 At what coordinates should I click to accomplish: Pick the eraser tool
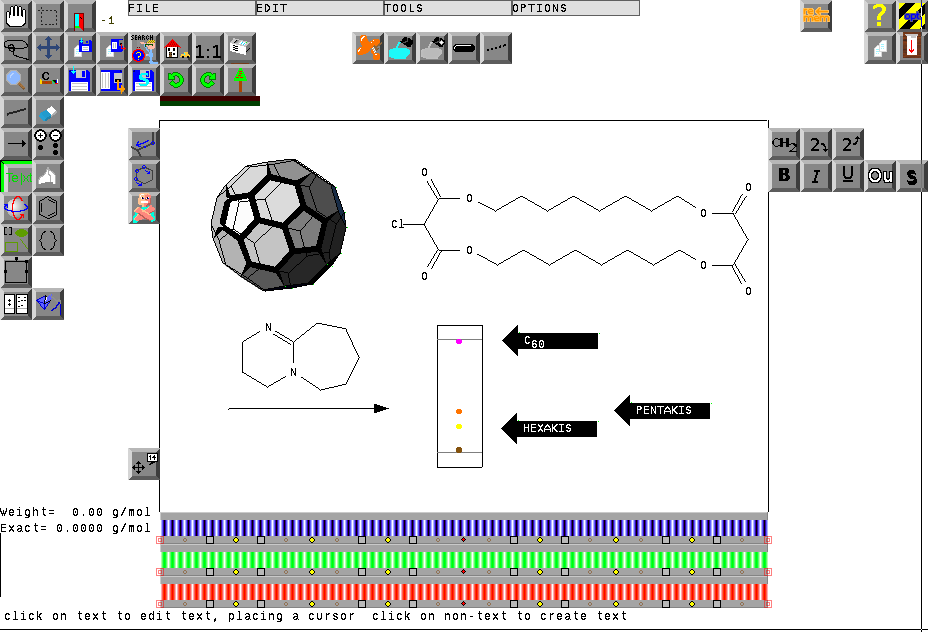click(48, 112)
